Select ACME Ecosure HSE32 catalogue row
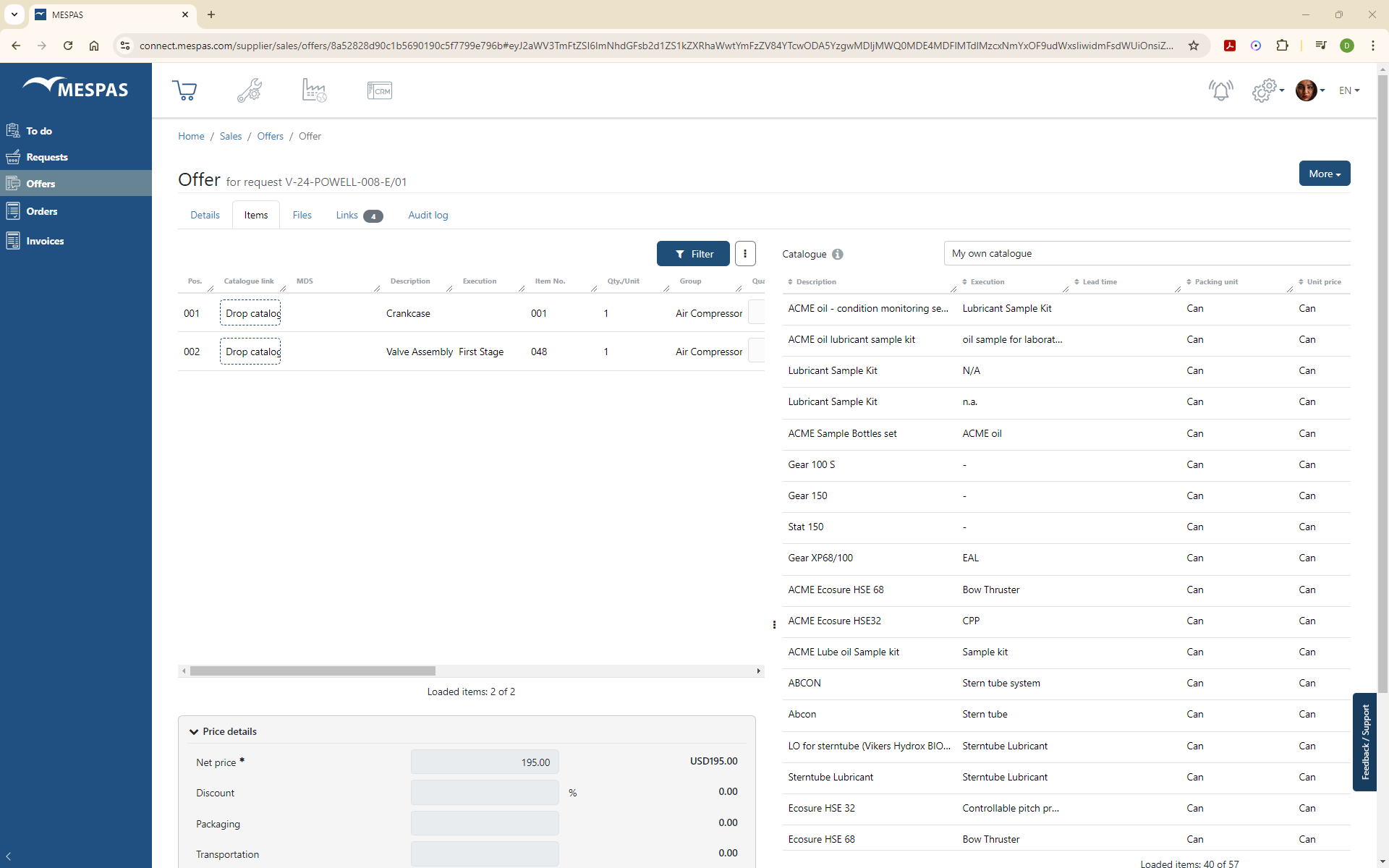The image size is (1389, 868). (x=1066, y=621)
